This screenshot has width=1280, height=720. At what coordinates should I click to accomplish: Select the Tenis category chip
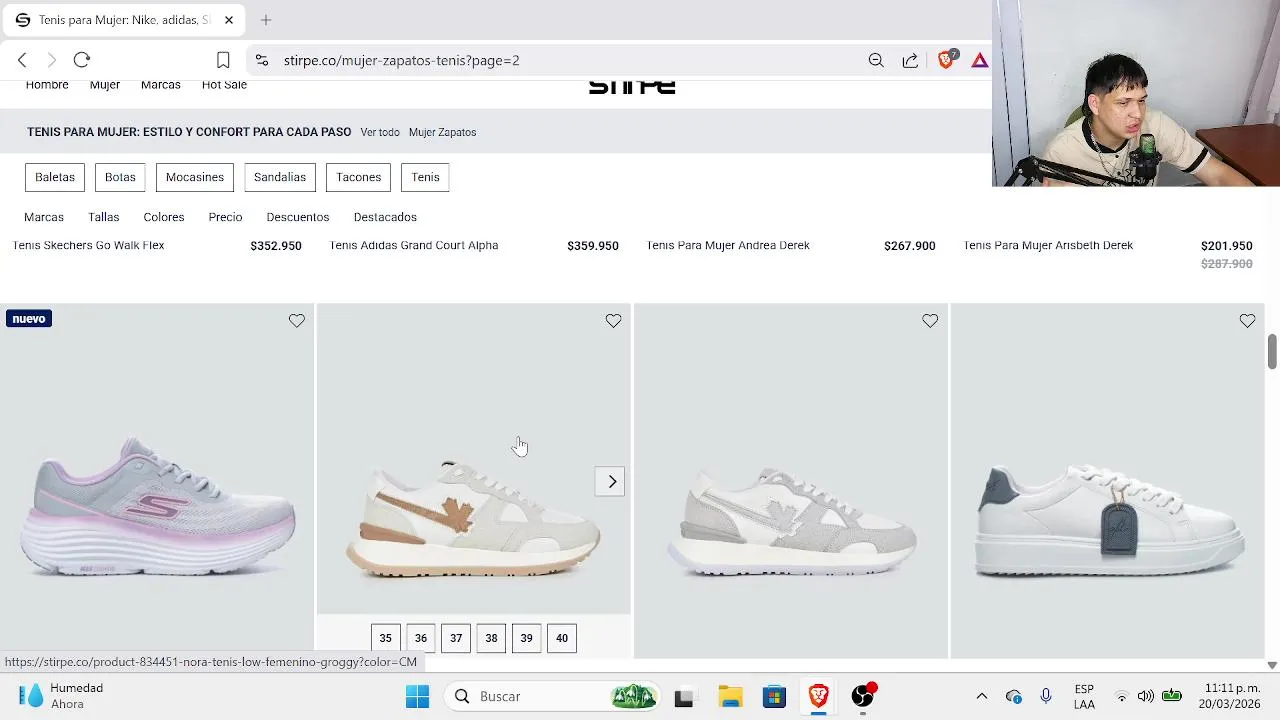425,177
